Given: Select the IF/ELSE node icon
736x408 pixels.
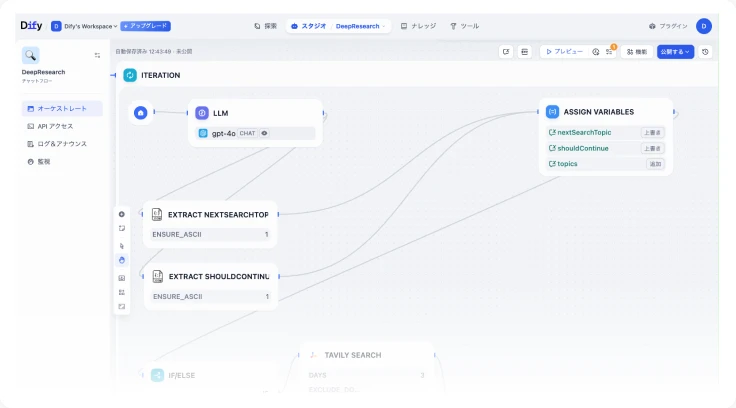Looking at the screenshot, I should click(158, 375).
